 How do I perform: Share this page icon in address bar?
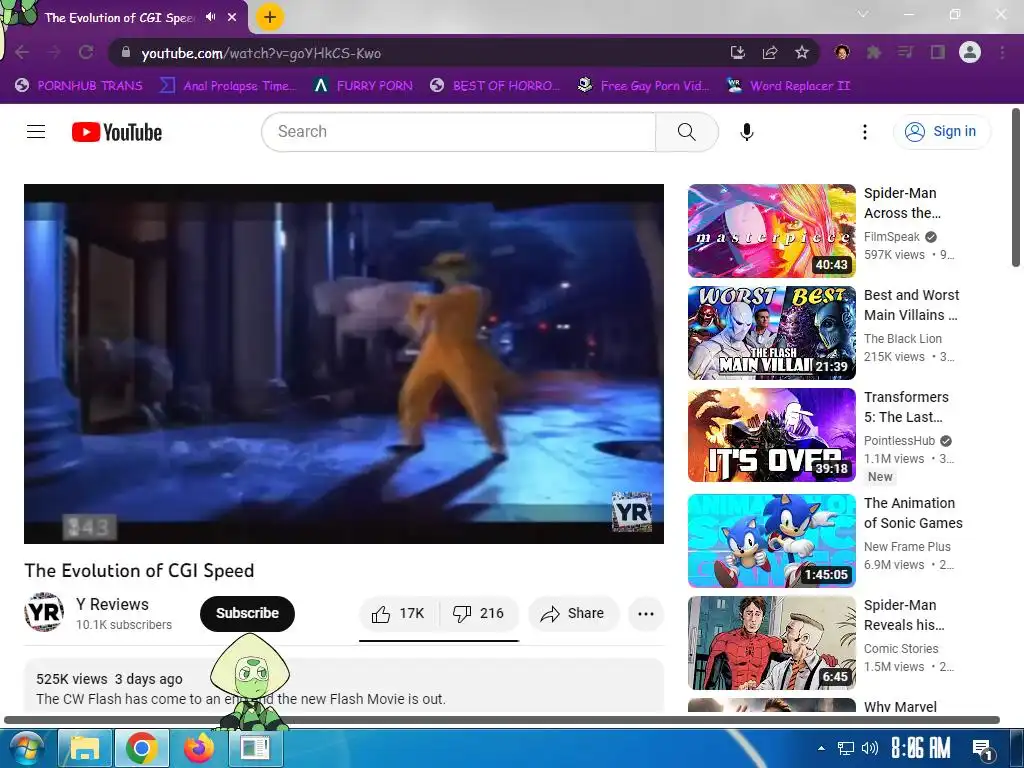click(770, 52)
